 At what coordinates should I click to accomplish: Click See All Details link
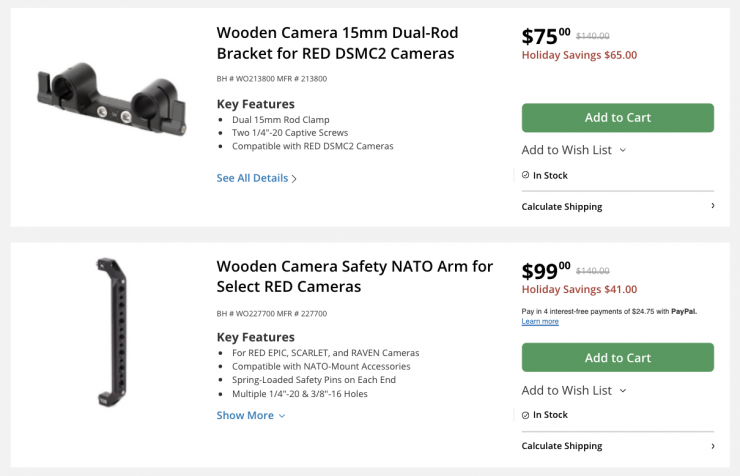click(x=252, y=178)
